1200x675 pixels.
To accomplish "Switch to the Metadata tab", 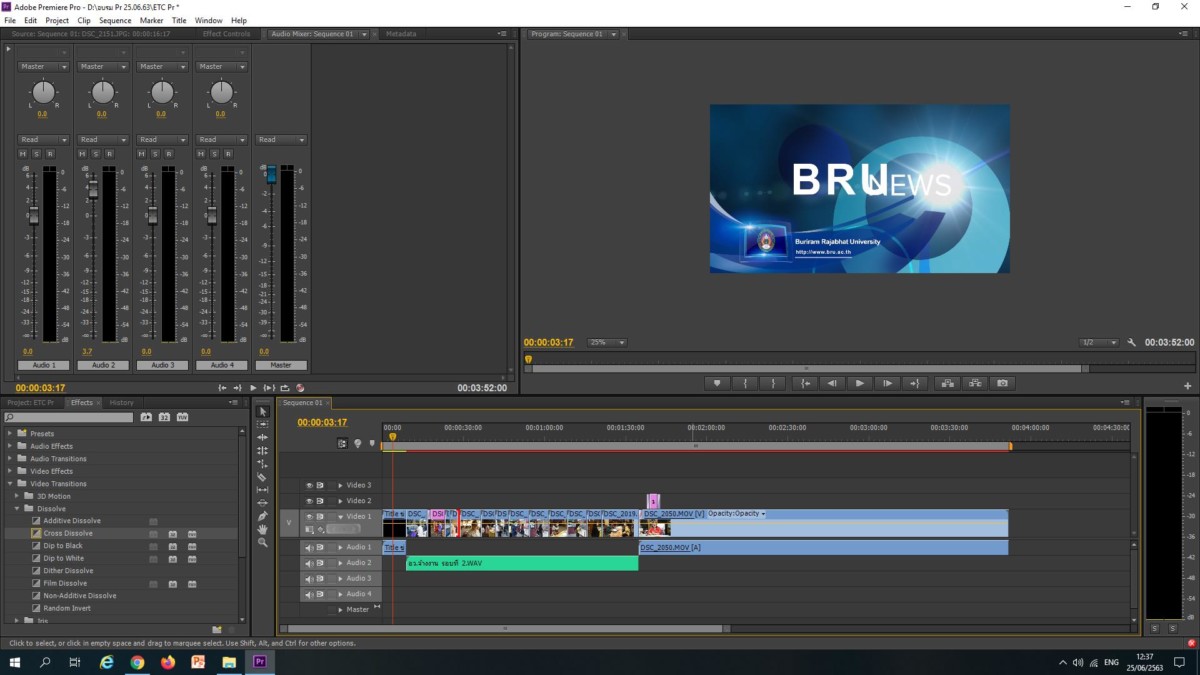I will pos(401,33).
